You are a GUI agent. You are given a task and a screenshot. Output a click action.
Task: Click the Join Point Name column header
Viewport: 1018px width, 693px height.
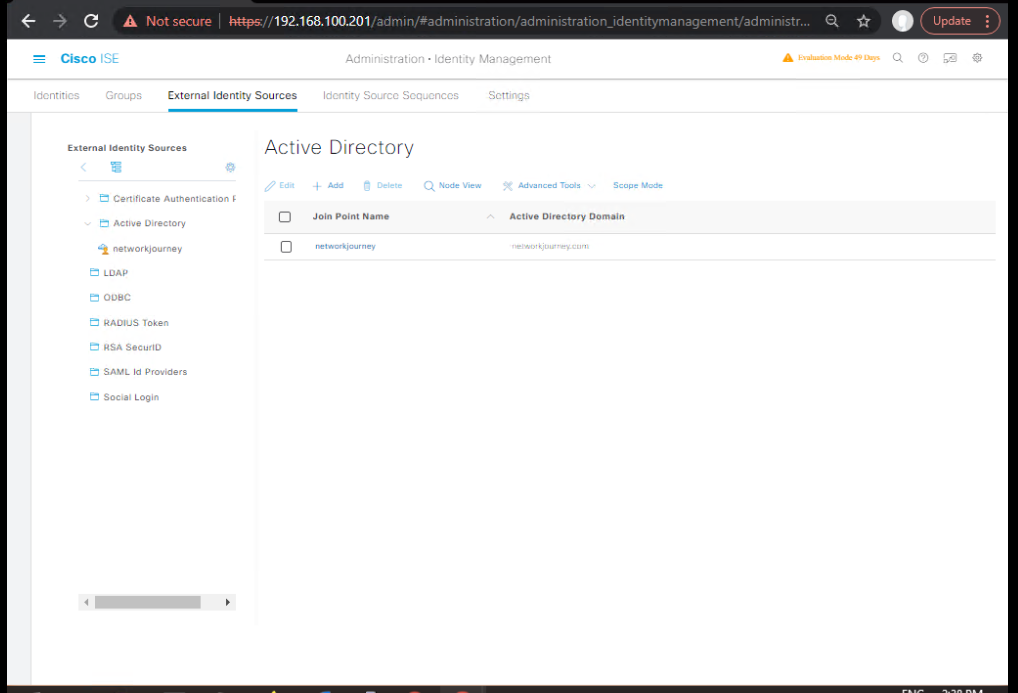pos(351,217)
